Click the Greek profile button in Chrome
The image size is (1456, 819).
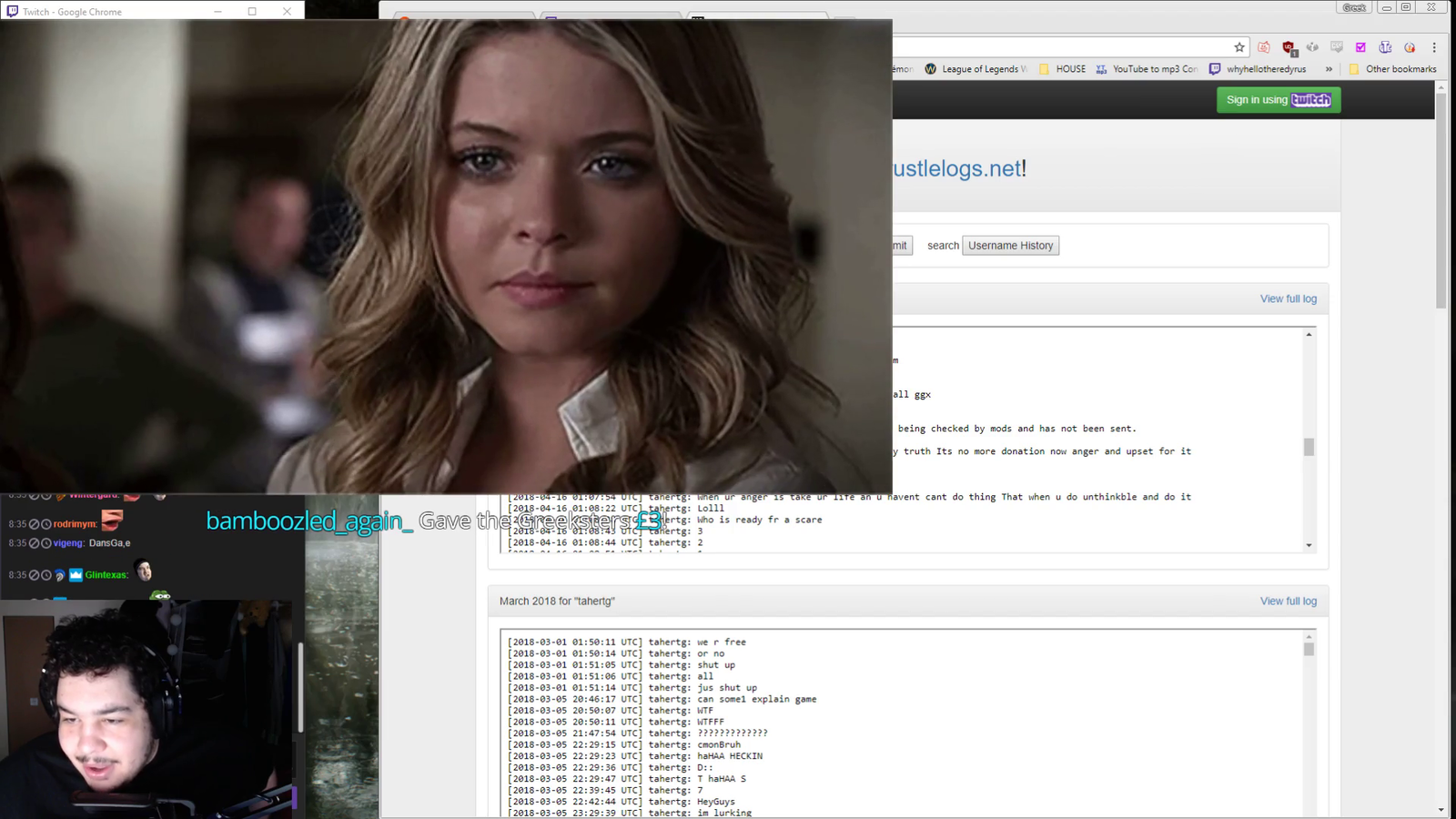click(x=1354, y=7)
